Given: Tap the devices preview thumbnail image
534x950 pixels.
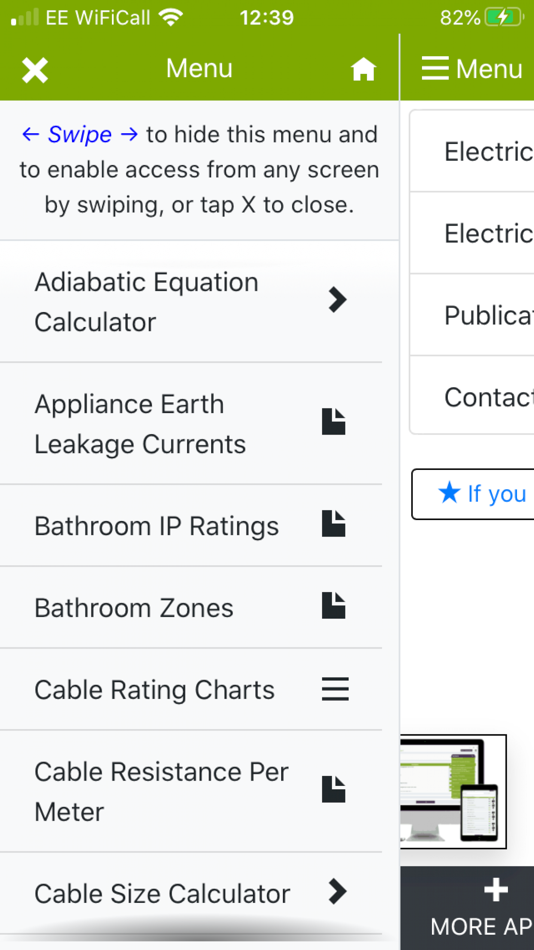Looking at the screenshot, I should [453, 792].
